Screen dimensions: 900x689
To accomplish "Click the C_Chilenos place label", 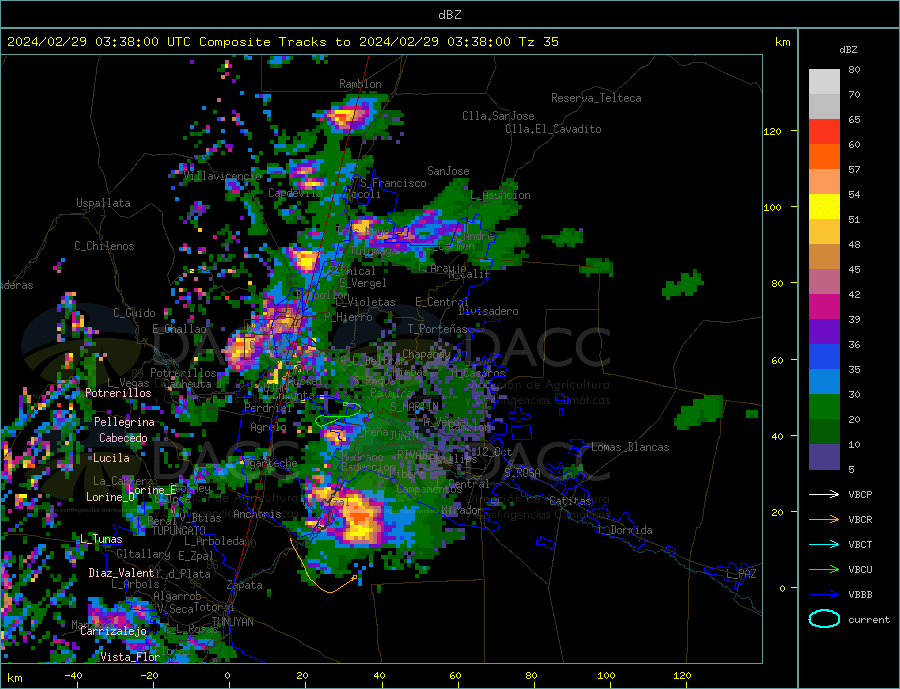I will click(x=104, y=246).
